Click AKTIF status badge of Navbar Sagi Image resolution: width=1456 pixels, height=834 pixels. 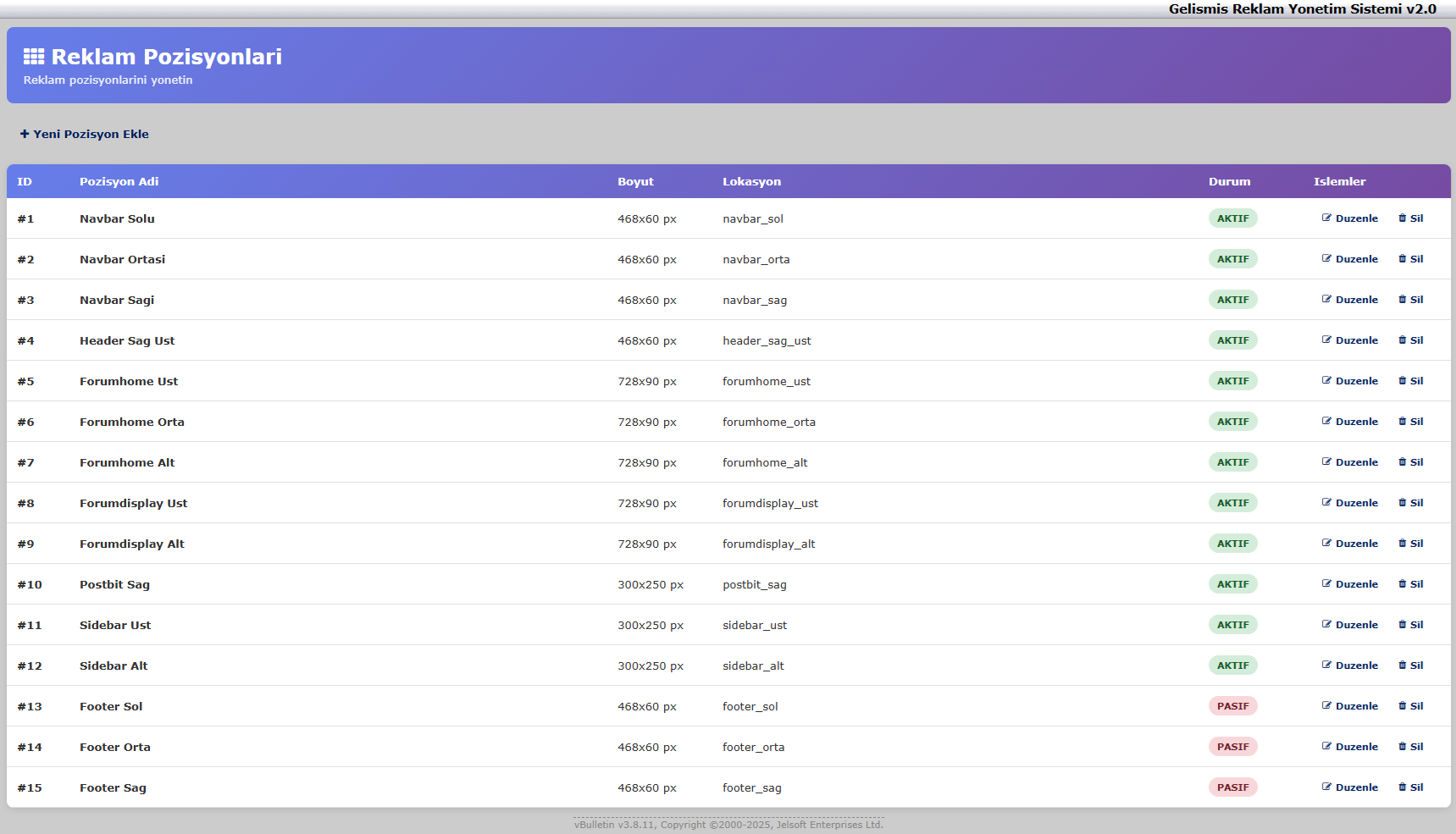[1232, 300]
